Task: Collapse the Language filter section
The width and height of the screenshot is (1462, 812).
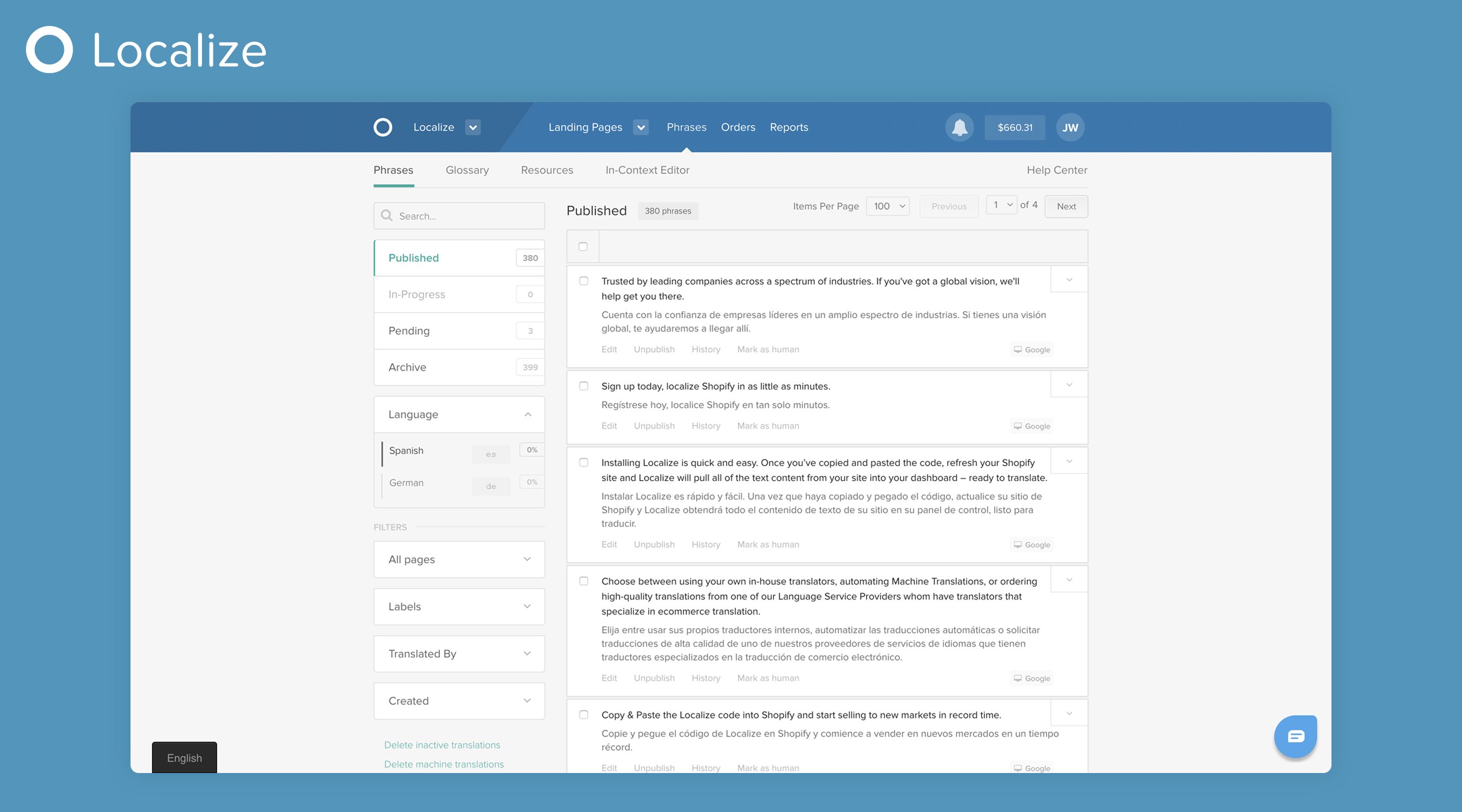Action: click(528, 414)
